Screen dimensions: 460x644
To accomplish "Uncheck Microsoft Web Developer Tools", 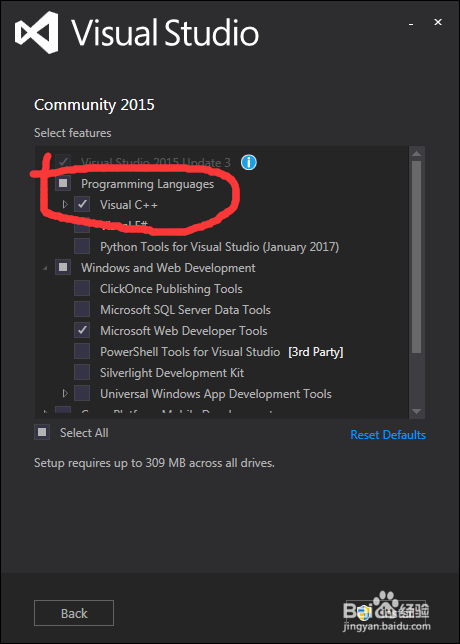I will [x=82, y=331].
